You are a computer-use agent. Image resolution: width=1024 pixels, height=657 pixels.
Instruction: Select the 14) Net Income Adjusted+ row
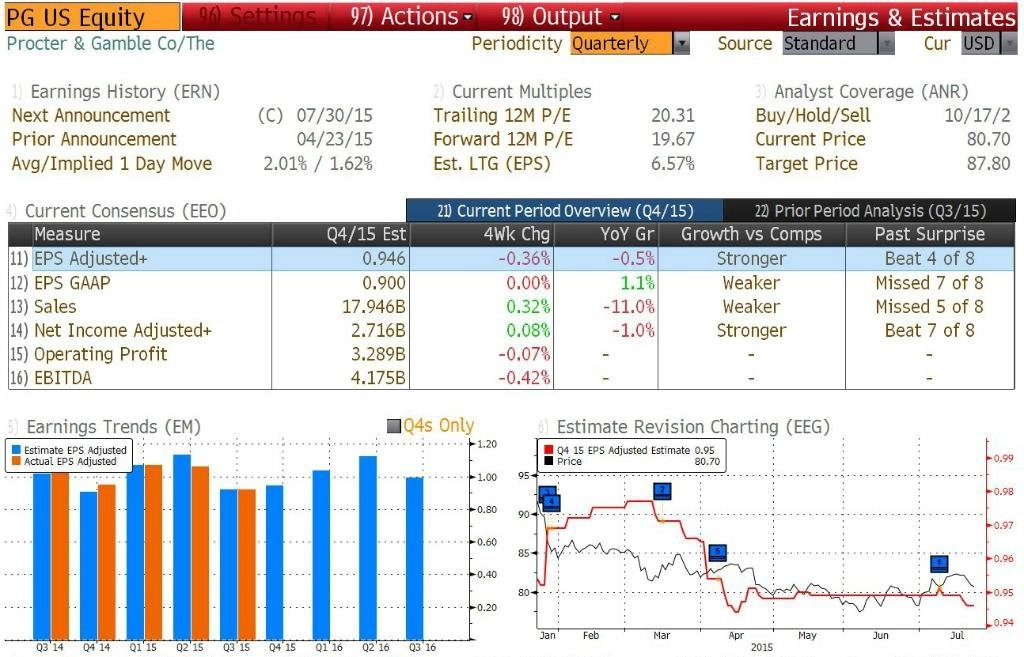[511, 330]
